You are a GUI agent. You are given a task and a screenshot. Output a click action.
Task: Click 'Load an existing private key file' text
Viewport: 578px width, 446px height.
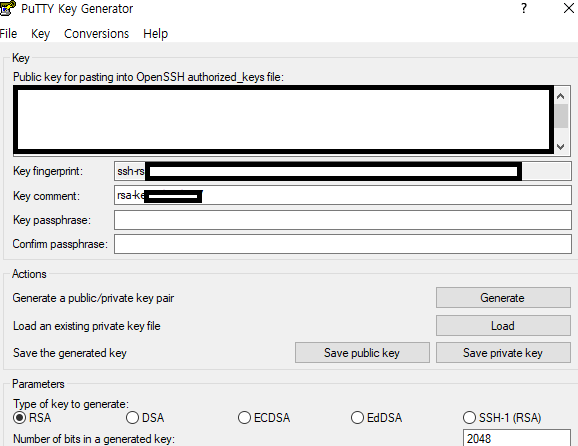pos(87,326)
